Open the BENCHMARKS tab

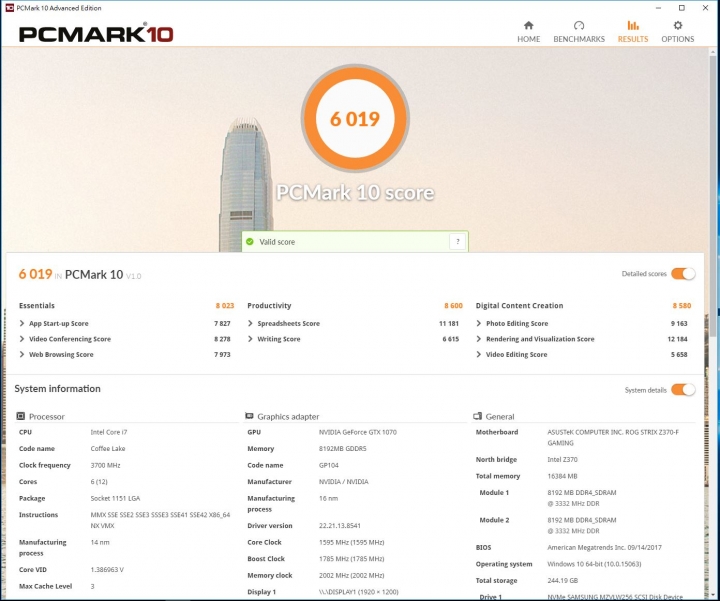click(579, 32)
